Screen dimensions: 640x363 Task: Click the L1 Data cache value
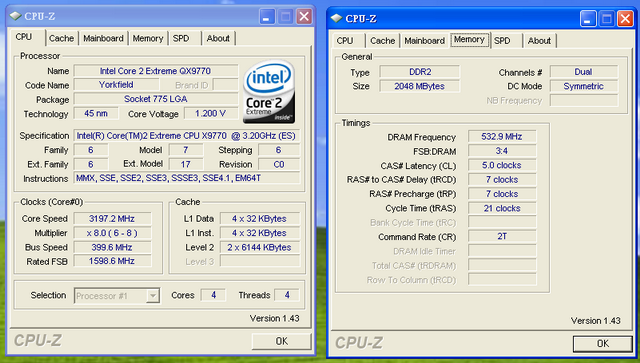click(260, 218)
